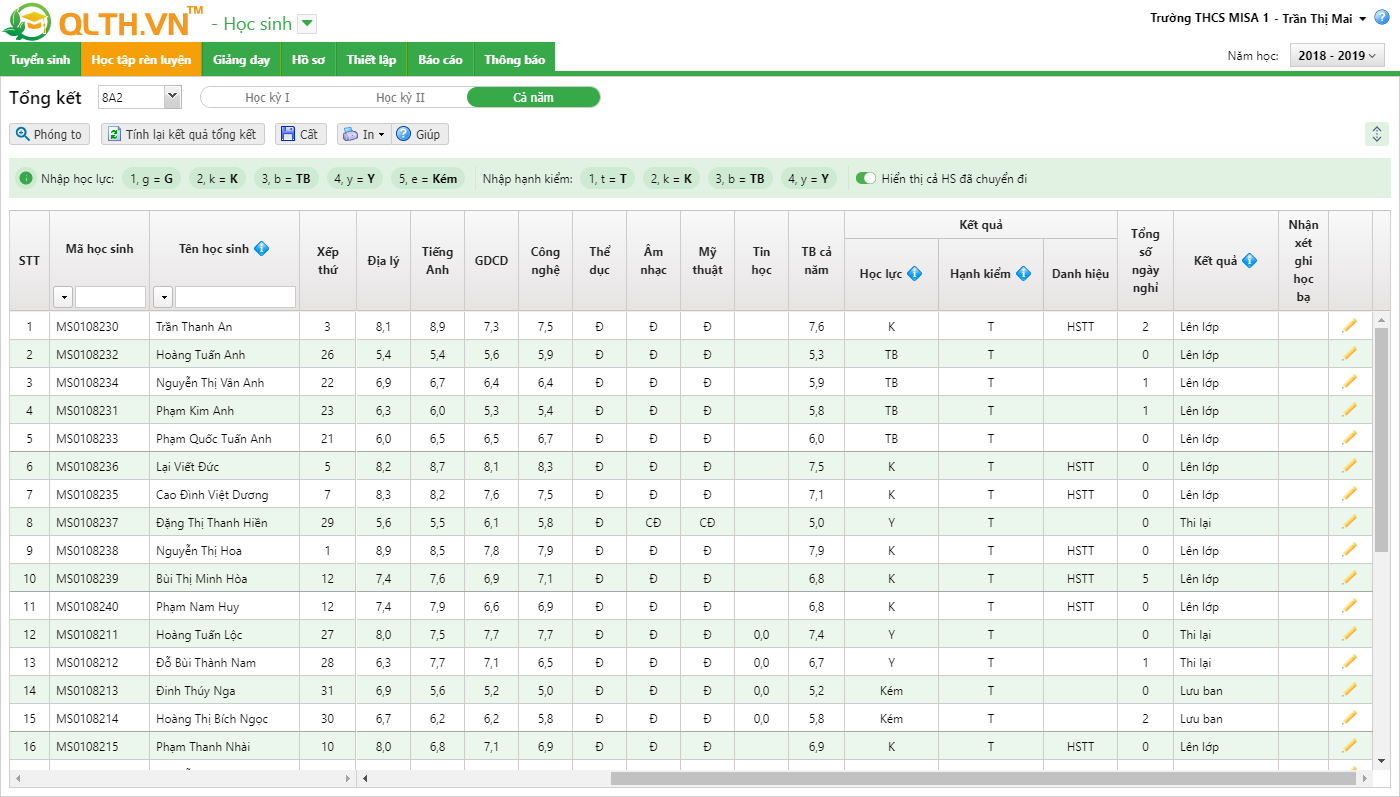
Task: Open filter operator dropdown for Tên học sinh
Action: [x=163, y=297]
